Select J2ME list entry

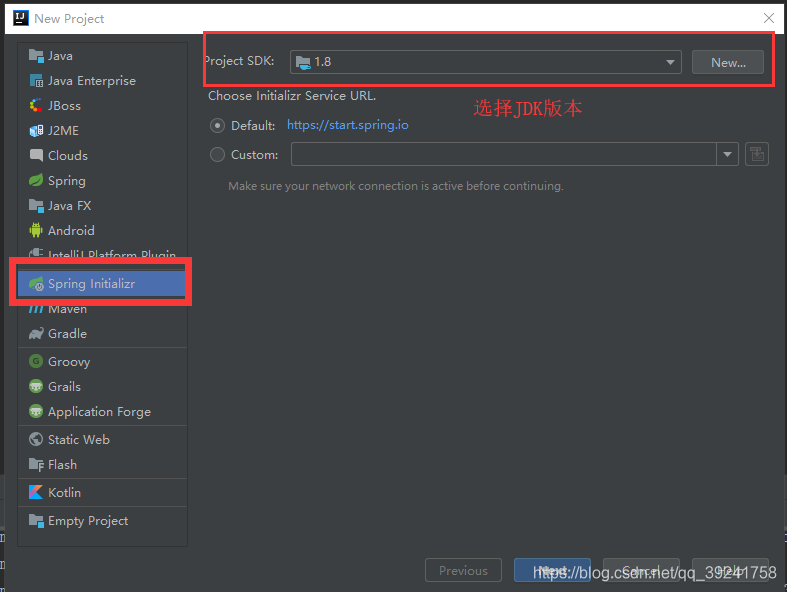102,131
